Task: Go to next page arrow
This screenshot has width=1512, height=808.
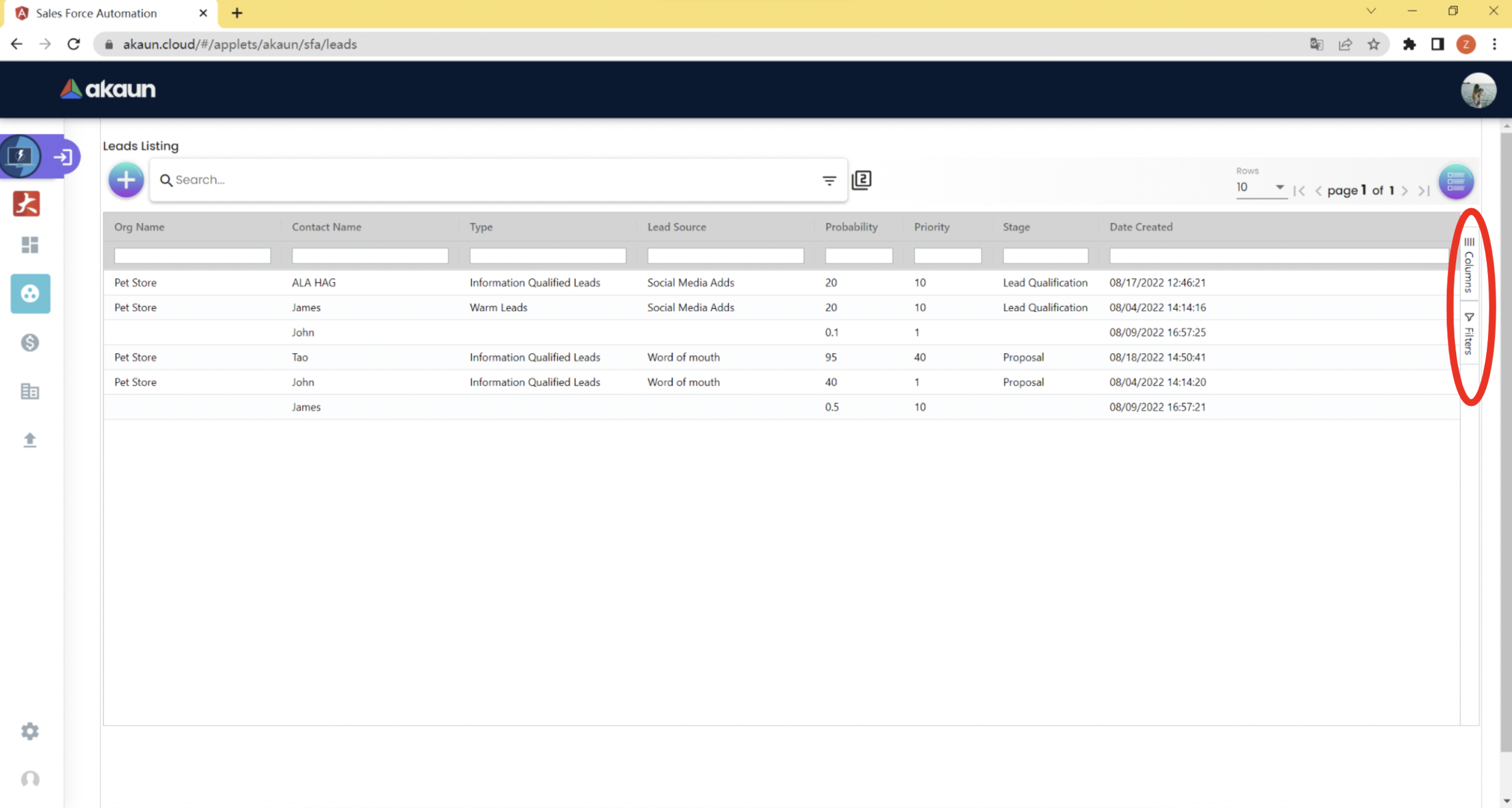Action: coord(1405,191)
